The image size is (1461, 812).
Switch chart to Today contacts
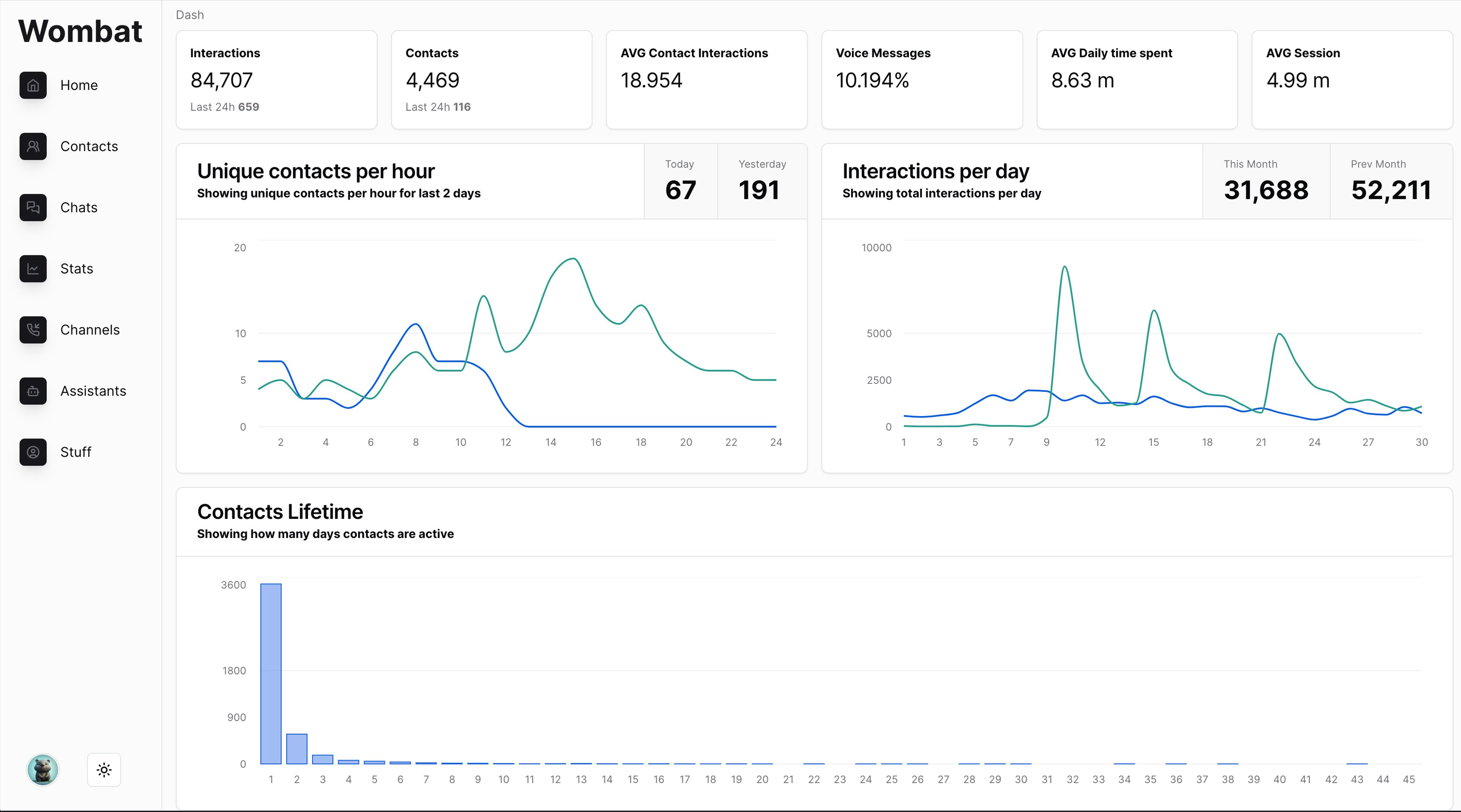tap(680, 181)
